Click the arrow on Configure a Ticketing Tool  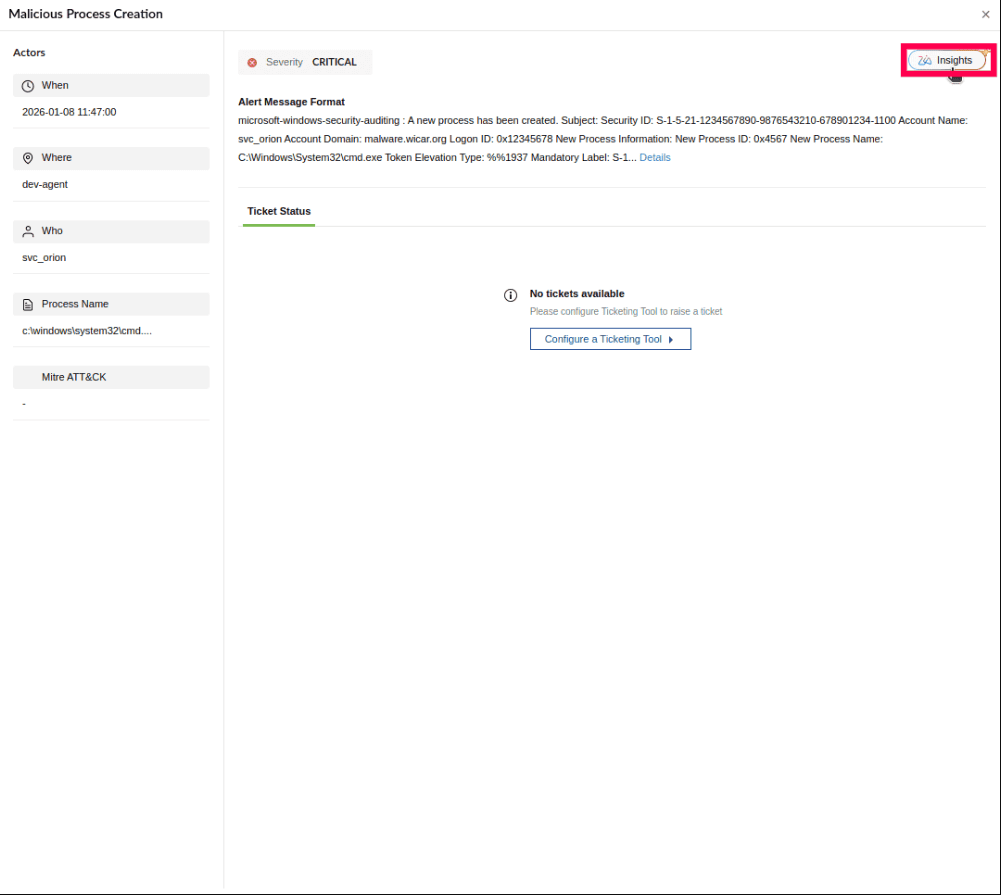(x=671, y=340)
